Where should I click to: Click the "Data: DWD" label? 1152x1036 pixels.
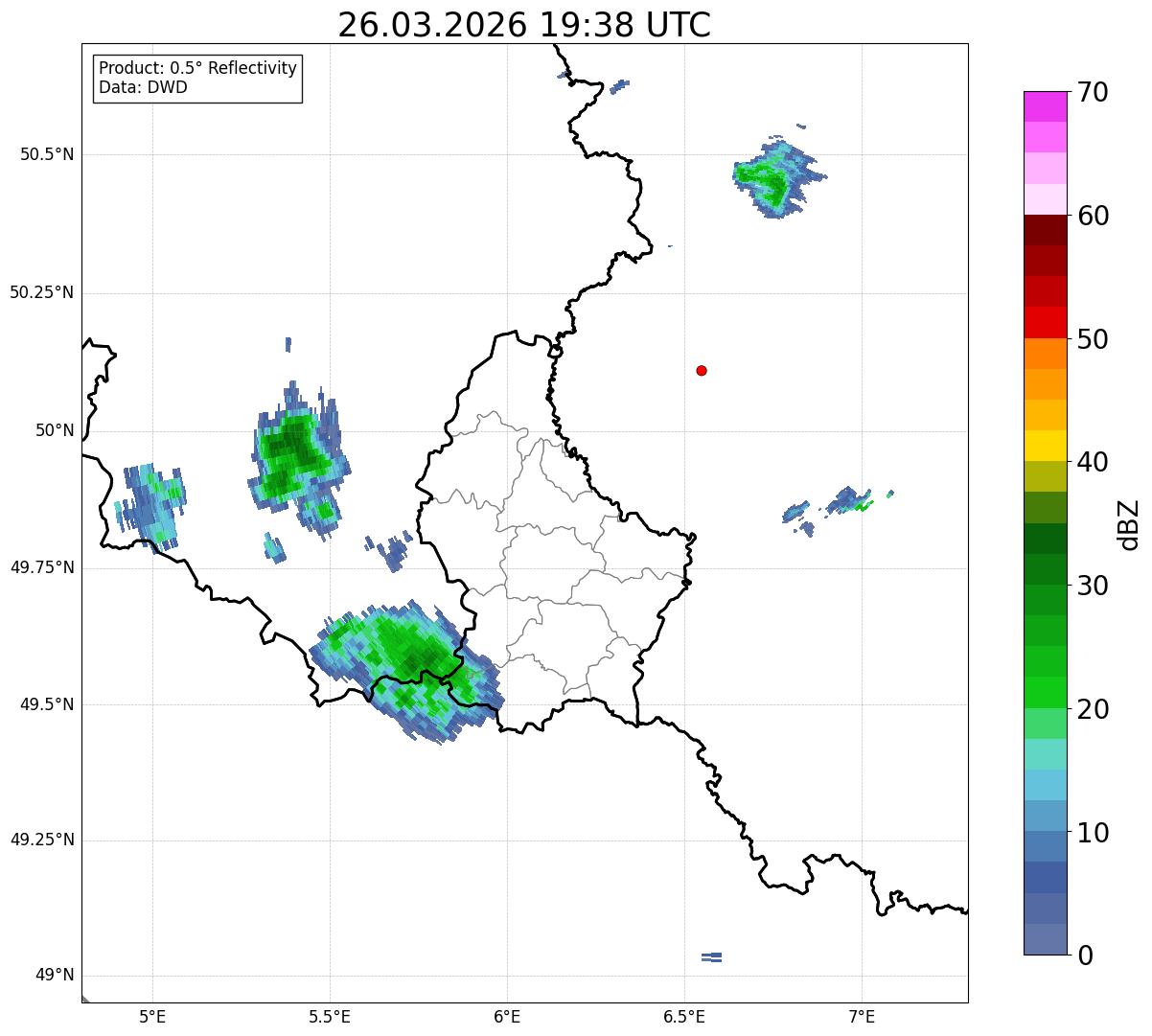pos(143,88)
